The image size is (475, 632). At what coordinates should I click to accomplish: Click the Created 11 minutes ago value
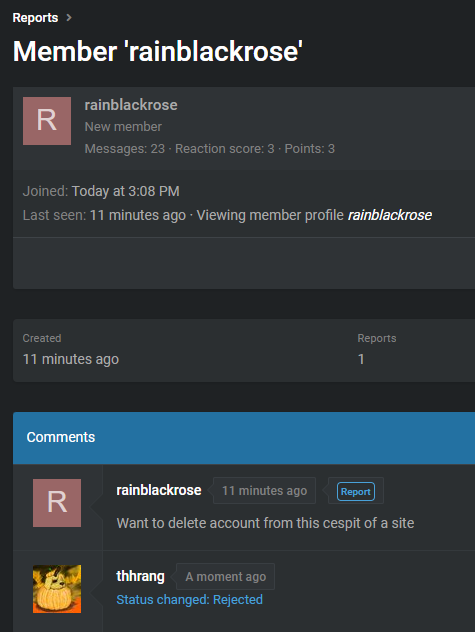click(x=71, y=359)
